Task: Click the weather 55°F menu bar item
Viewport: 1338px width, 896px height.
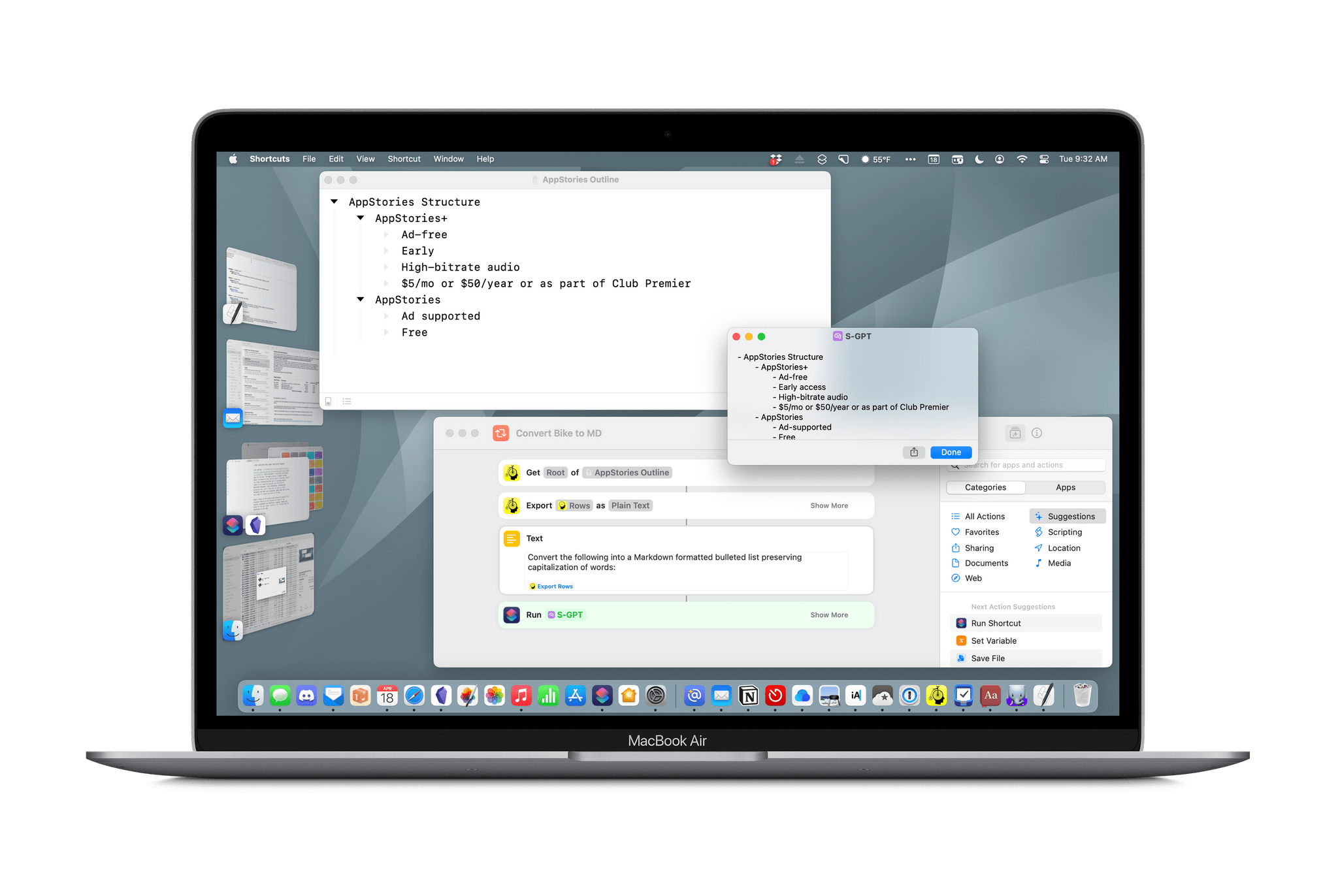Action: click(x=875, y=159)
